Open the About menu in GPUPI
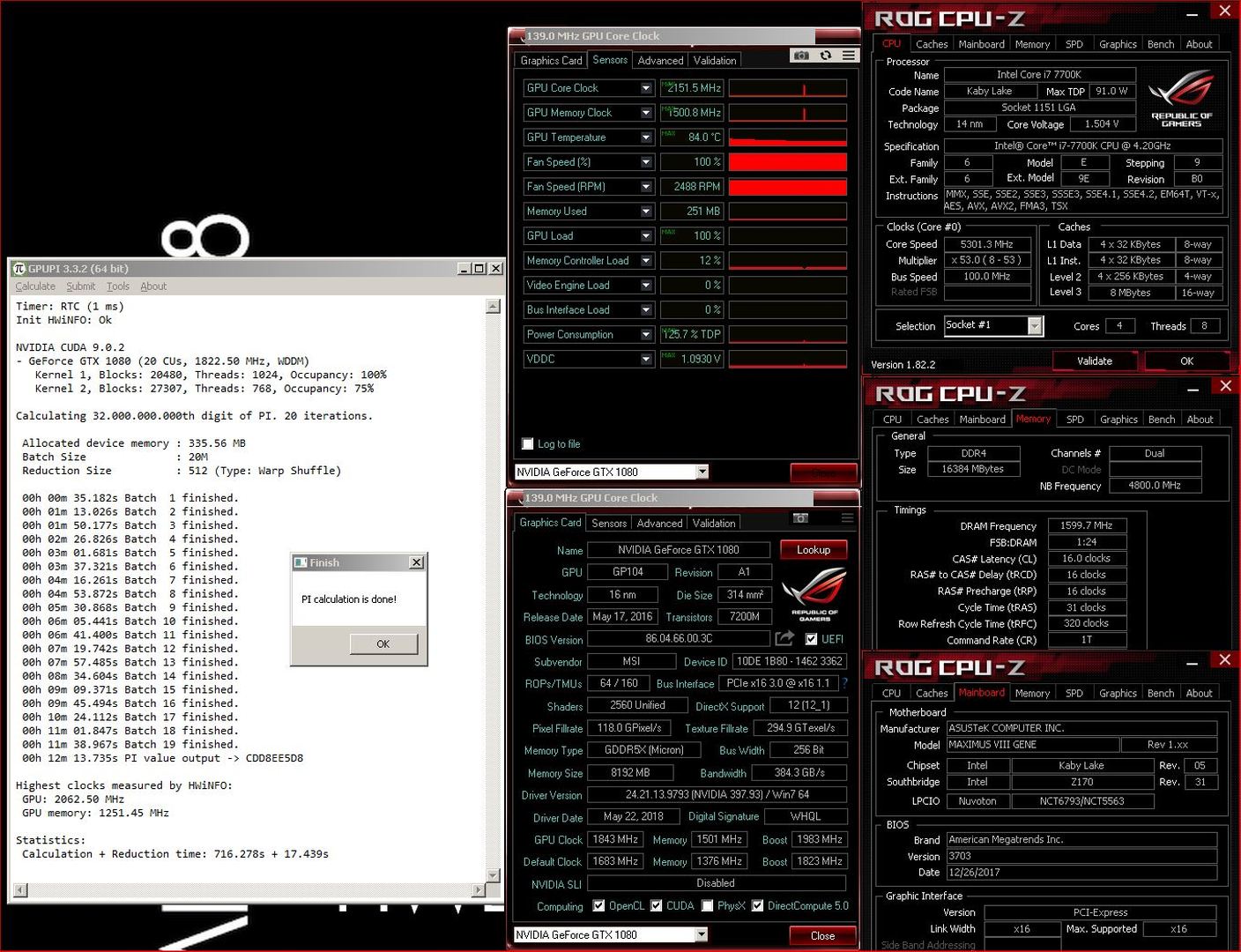The width and height of the screenshot is (1241, 952). coord(153,286)
